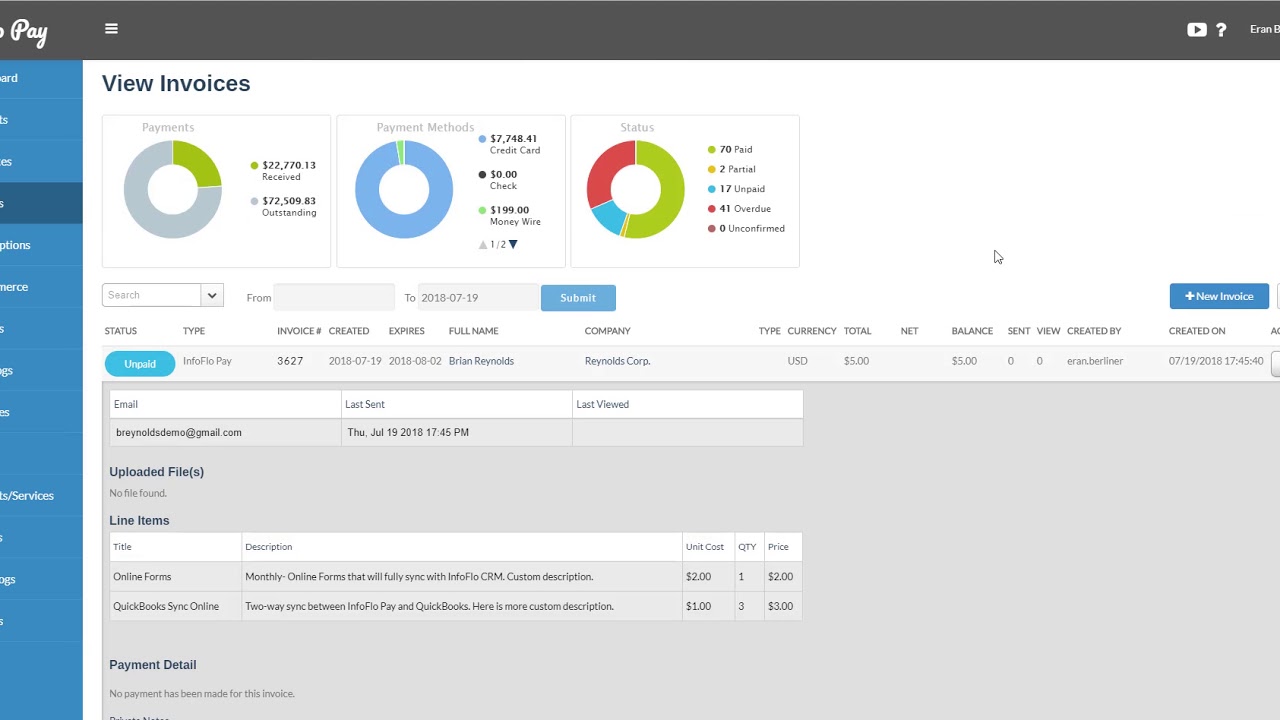The height and width of the screenshot is (720, 1280).
Task: Click the Last Sent value Thu, Jul 19 2018
Action: pyautogui.click(x=408, y=433)
